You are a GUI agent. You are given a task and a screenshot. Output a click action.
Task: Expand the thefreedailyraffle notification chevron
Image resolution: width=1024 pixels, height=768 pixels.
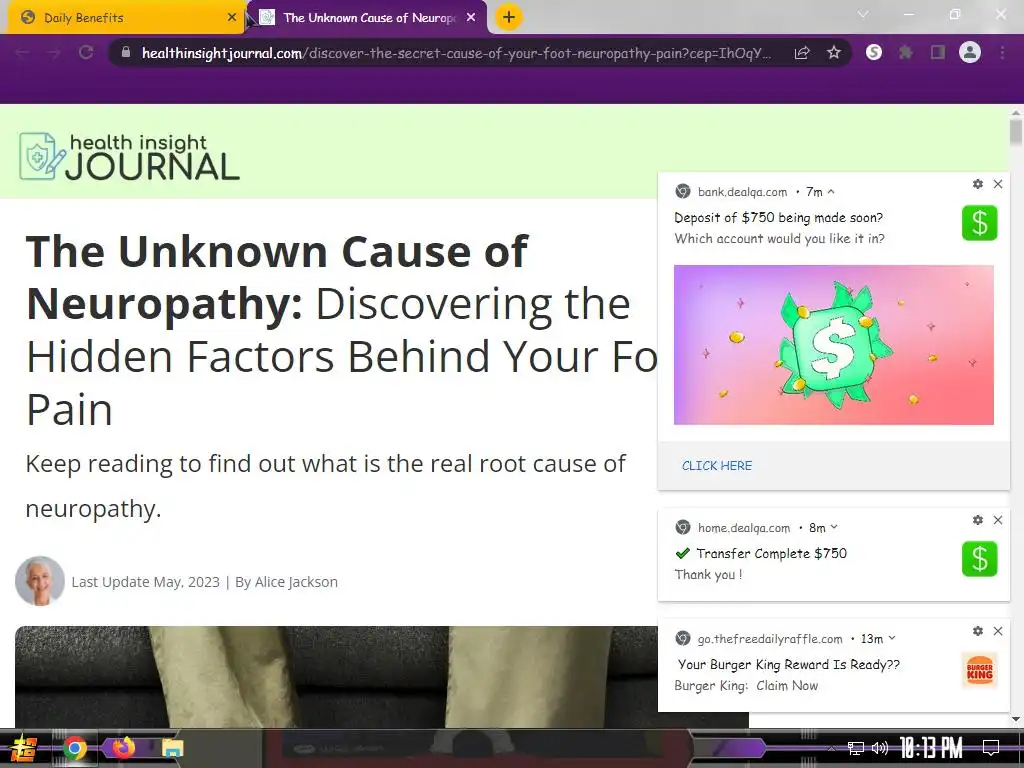tap(892, 639)
